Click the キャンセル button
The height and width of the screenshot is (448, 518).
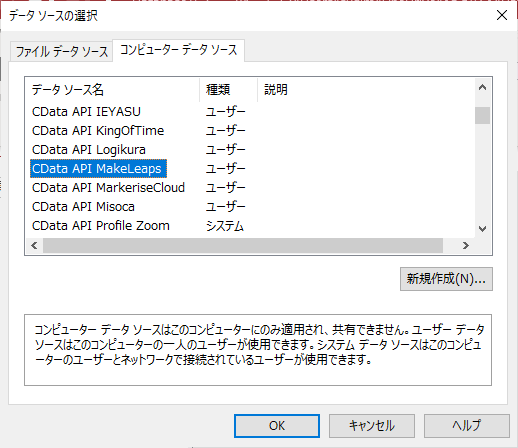click(372, 426)
